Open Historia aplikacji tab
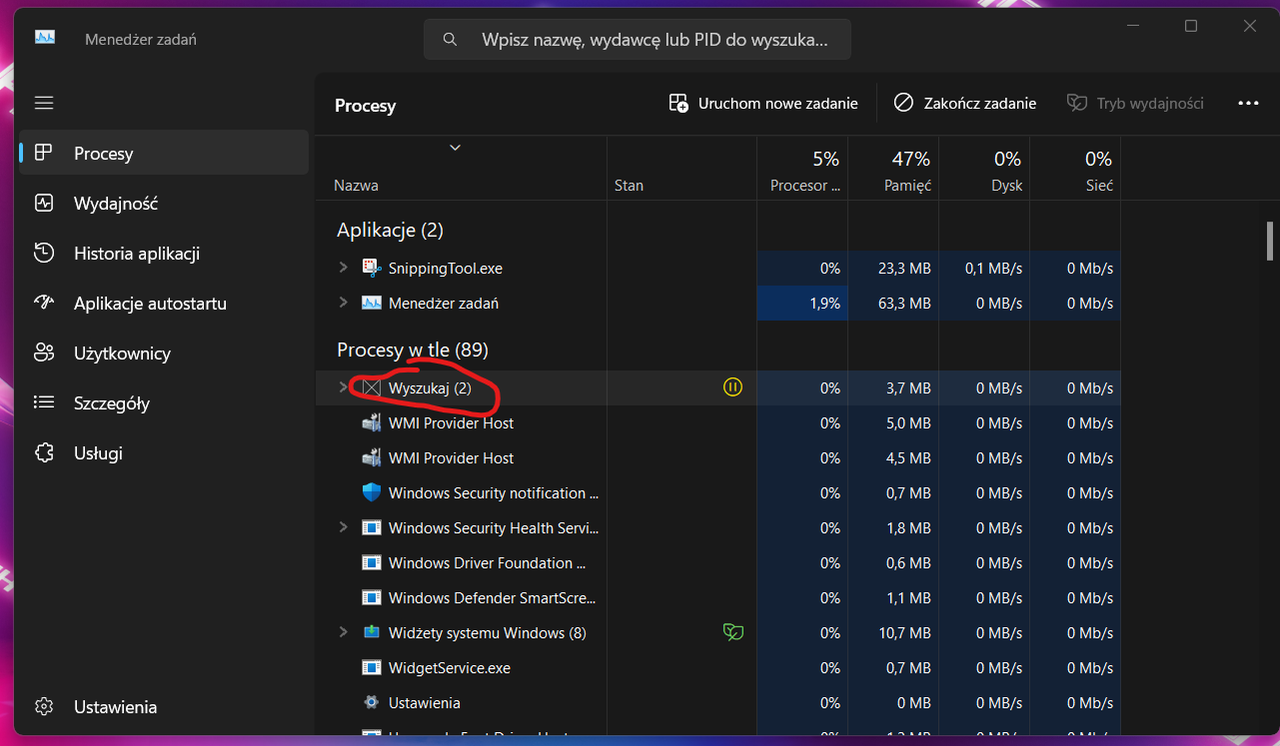1280x746 pixels. click(164, 253)
